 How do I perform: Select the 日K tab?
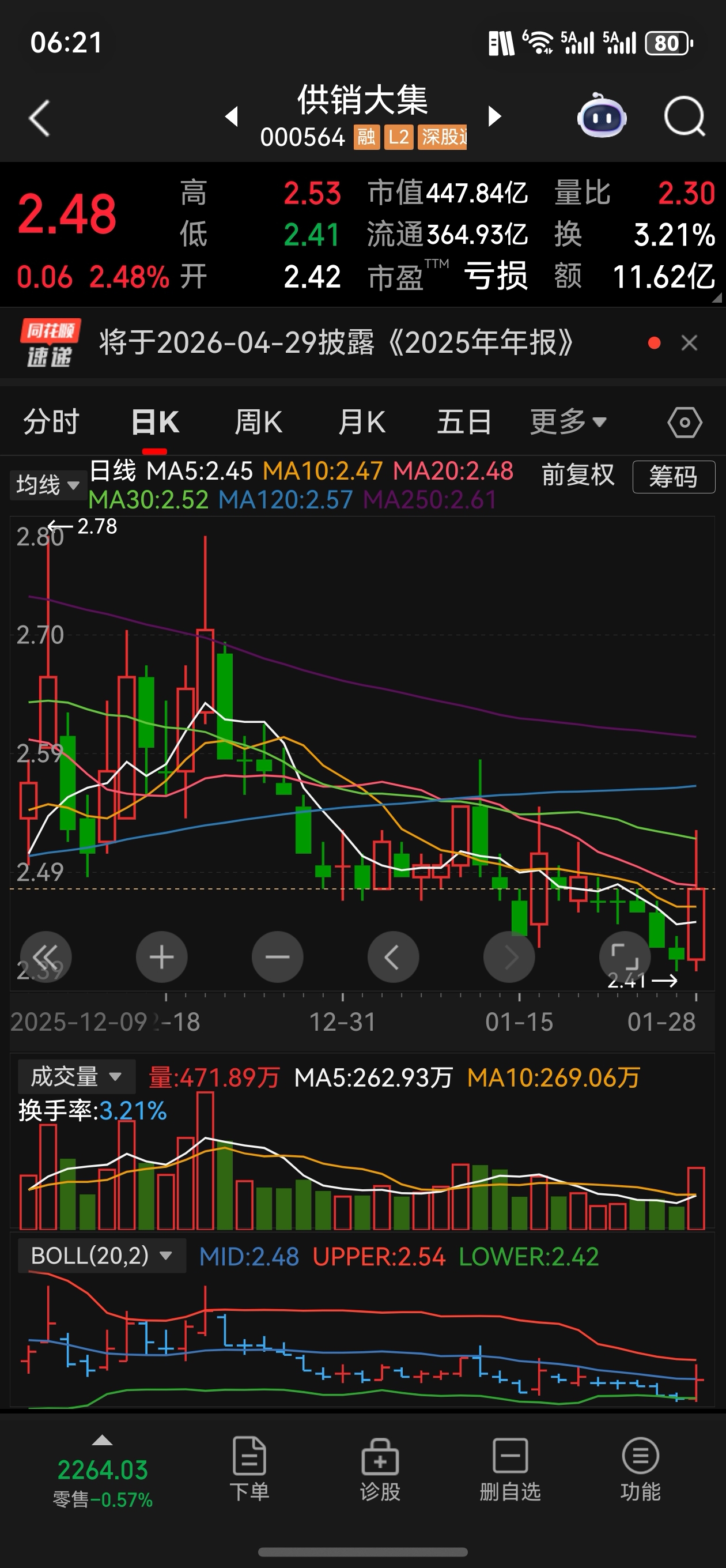(155, 422)
